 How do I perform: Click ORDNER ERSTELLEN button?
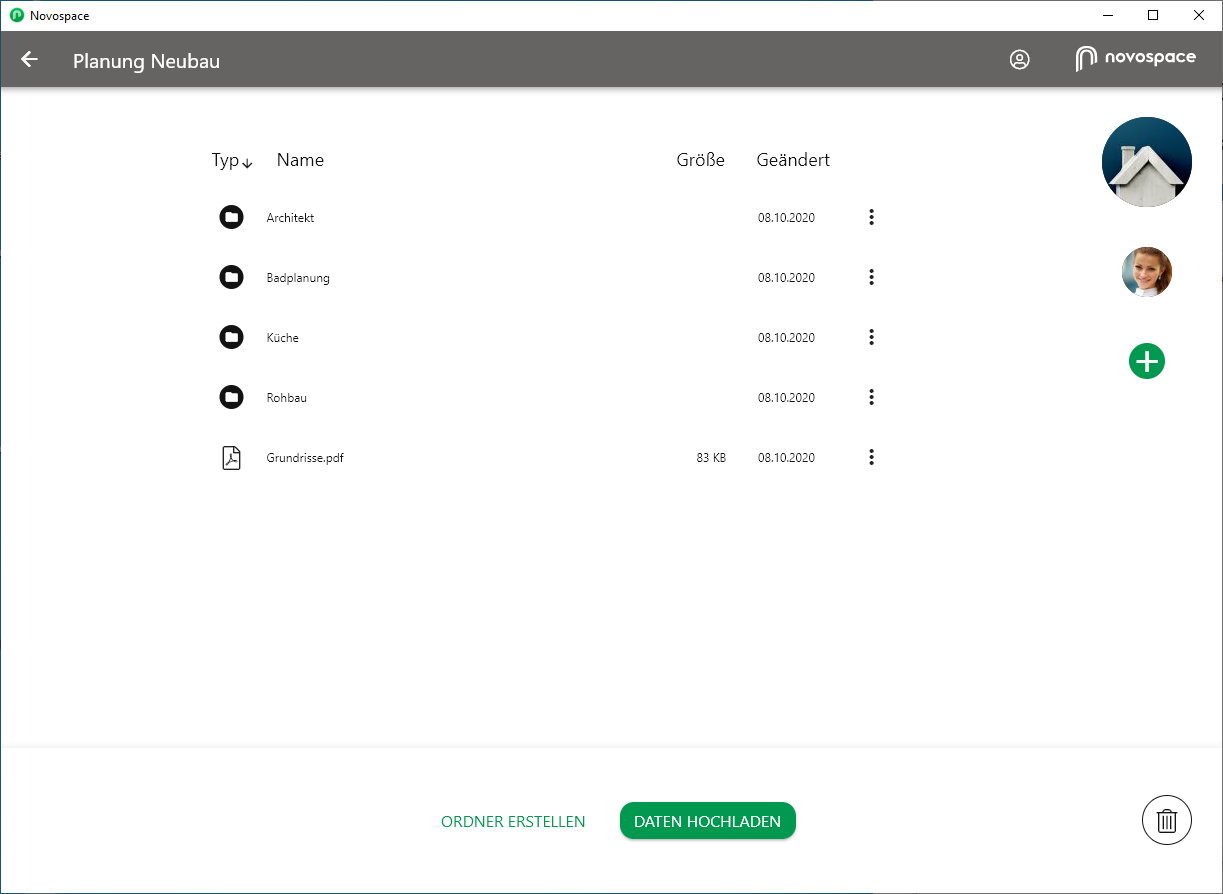pyautogui.click(x=513, y=821)
